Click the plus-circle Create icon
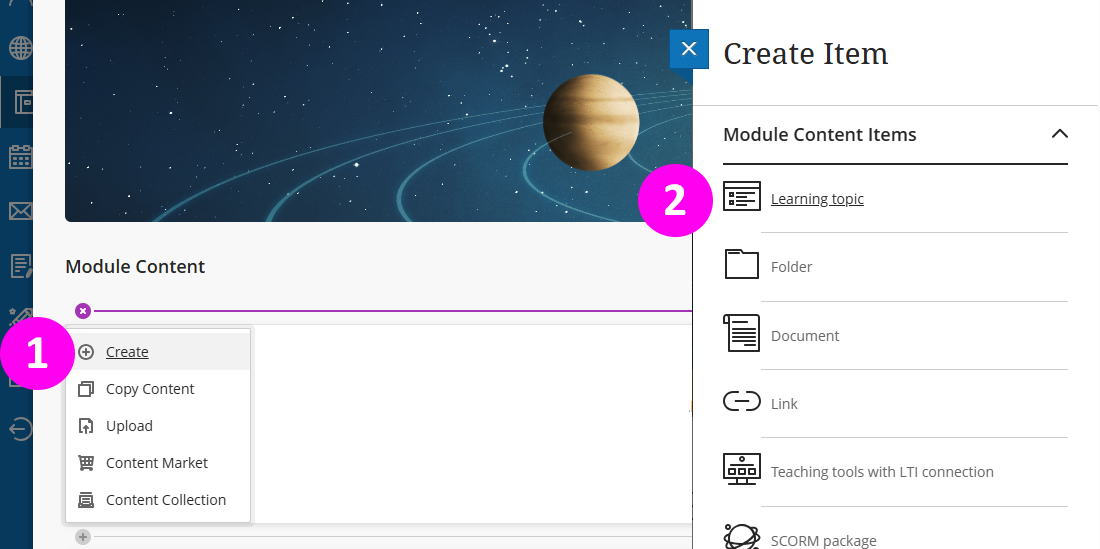The height and width of the screenshot is (549, 1100). (x=86, y=352)
